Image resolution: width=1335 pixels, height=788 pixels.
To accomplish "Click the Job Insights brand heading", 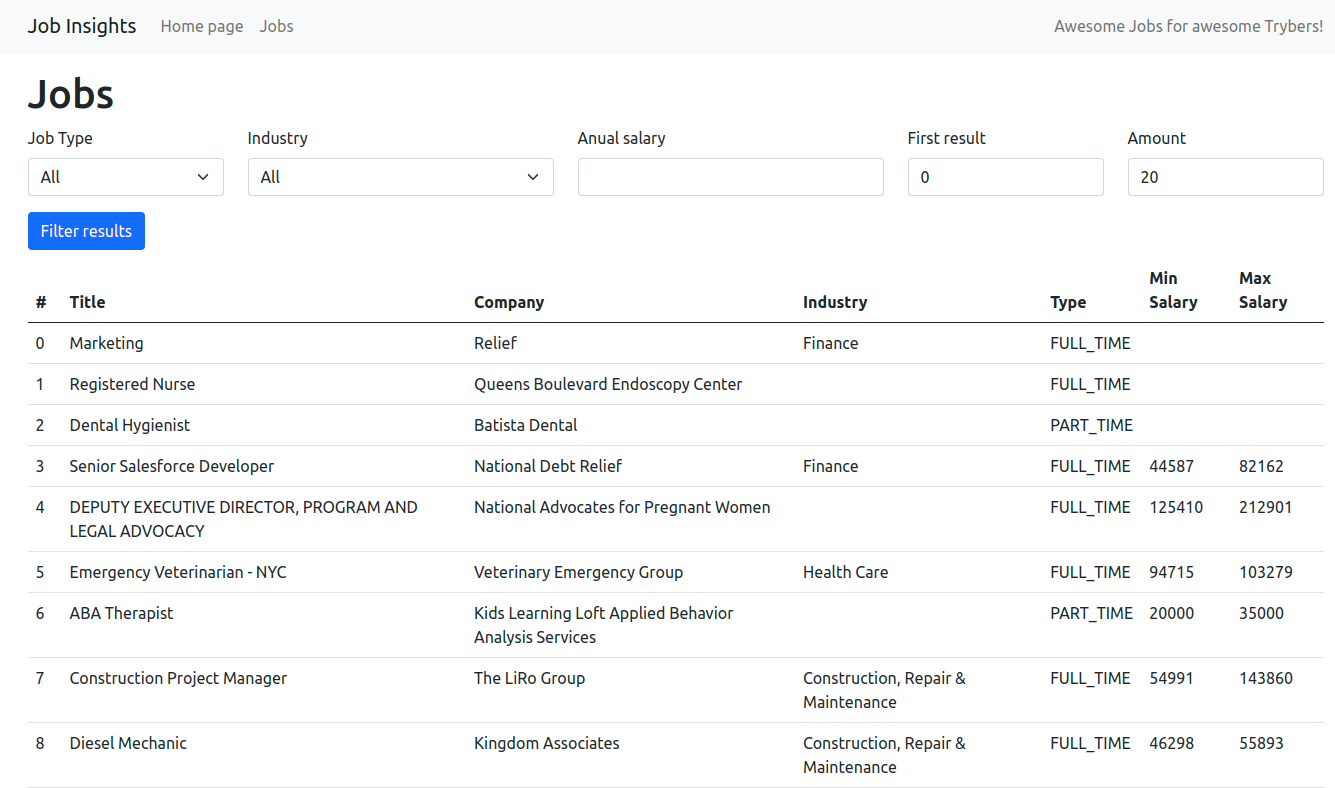I will pyautogui.click(x=81, y=26).
